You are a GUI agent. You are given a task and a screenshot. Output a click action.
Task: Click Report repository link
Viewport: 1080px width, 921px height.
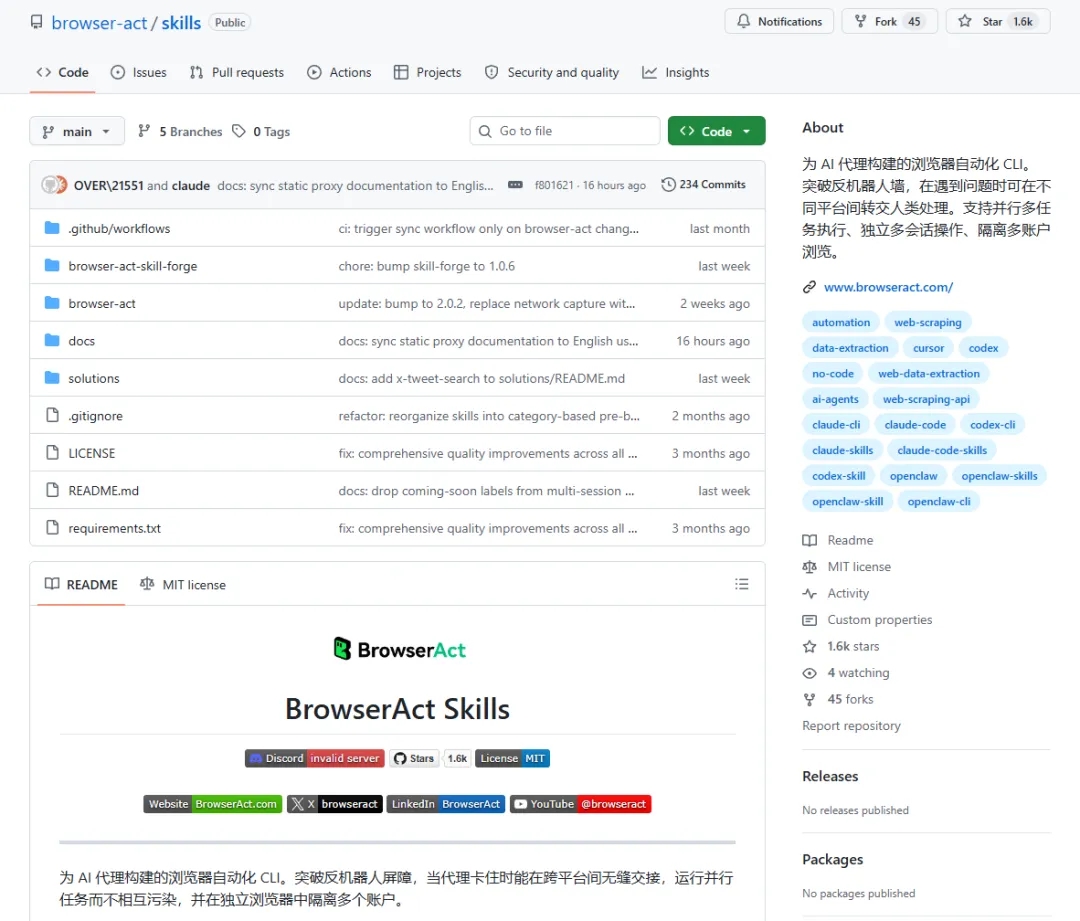click(x=851, y=725)
